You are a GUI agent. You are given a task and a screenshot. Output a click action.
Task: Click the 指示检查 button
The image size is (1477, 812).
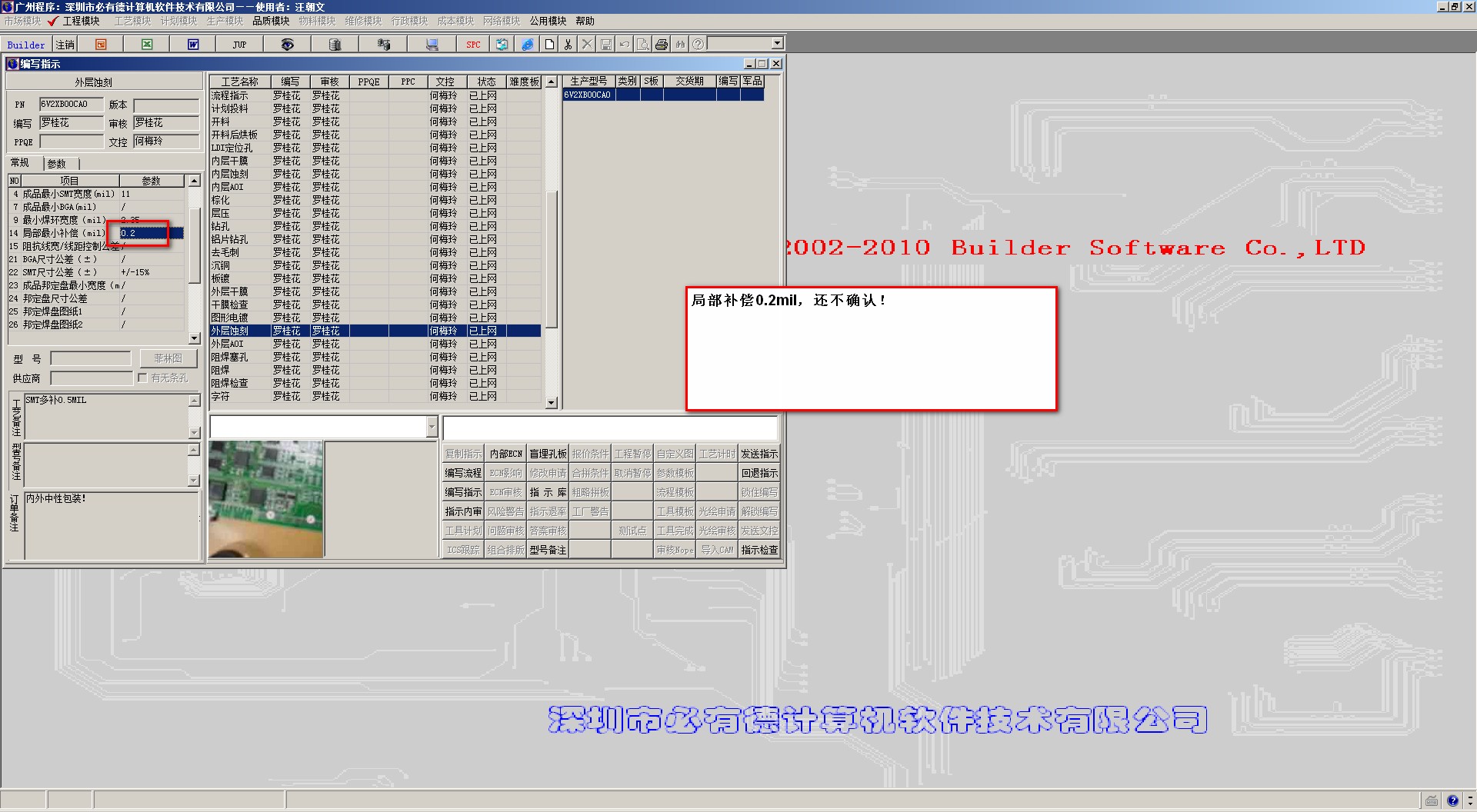point(759,550)
